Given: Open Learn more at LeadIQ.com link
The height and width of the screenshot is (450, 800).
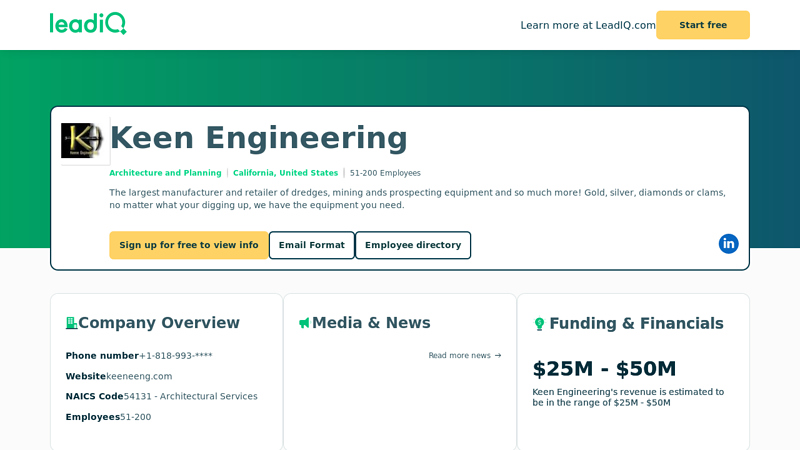Looking at the screenshot, I should click(x=588, y=26).
